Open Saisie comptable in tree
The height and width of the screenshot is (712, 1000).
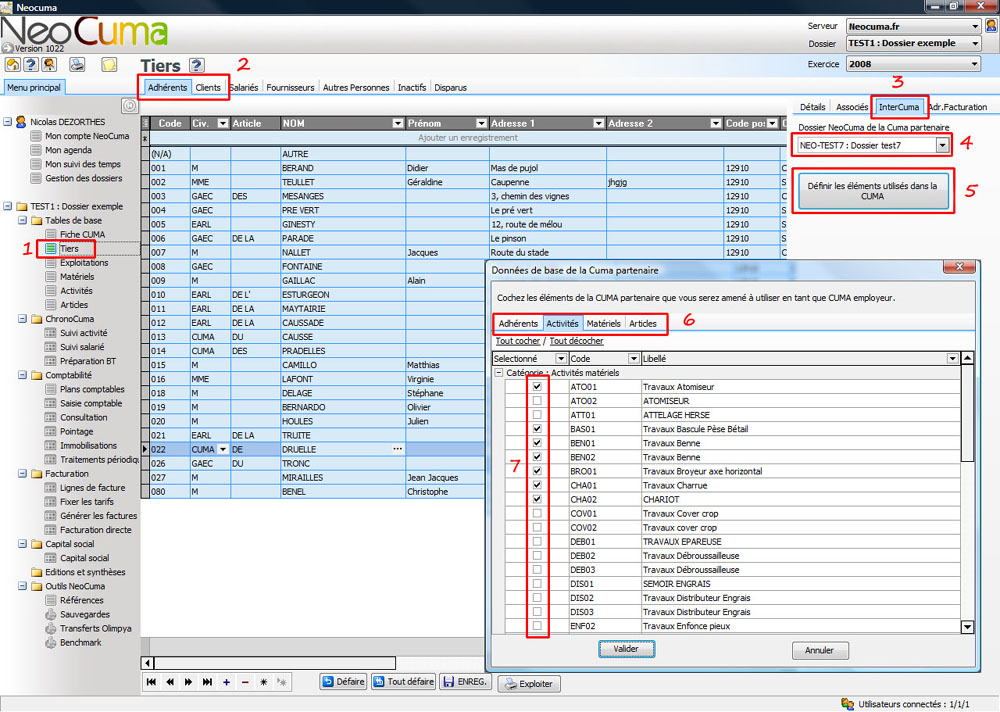[91, 403]
